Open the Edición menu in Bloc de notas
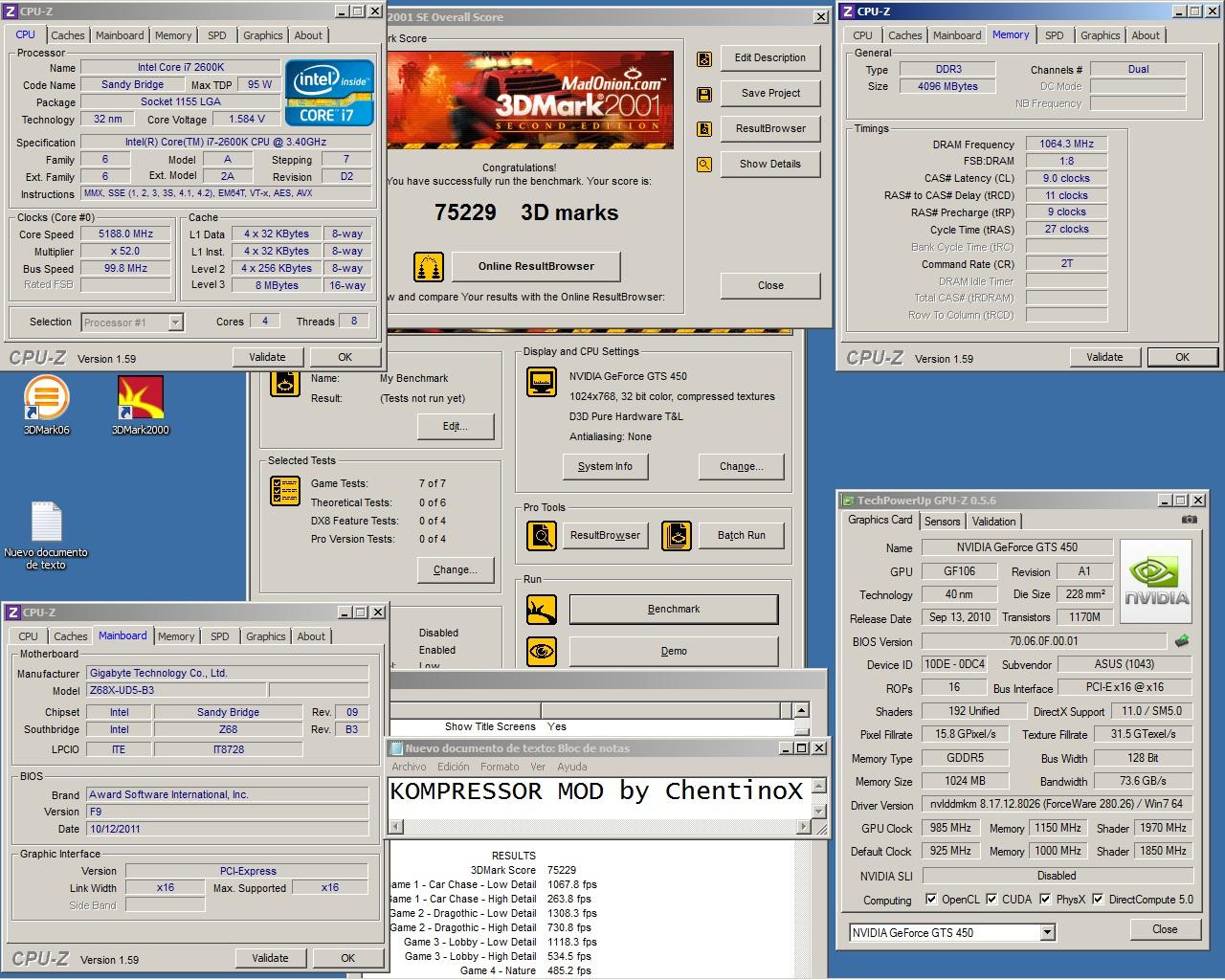This screenshot has width=1225, height=980. point(454,767)
